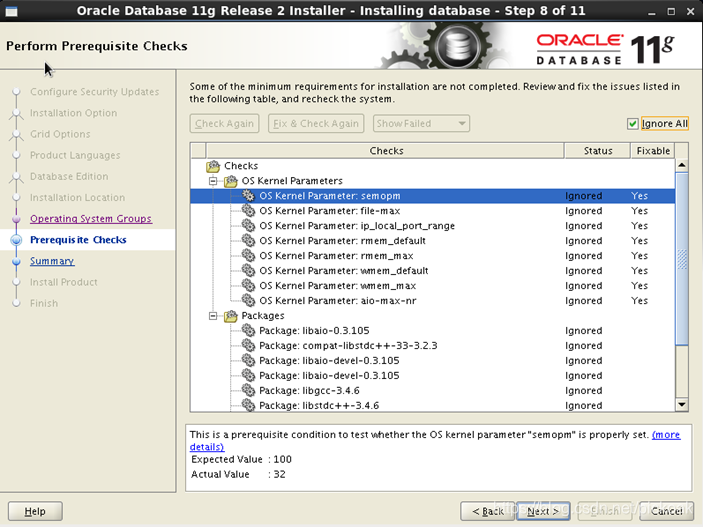
Task: Select row 'OS Kernel Parameter: ip_local_port_range'
Action: pyautogui.click(x=433, y=226)
